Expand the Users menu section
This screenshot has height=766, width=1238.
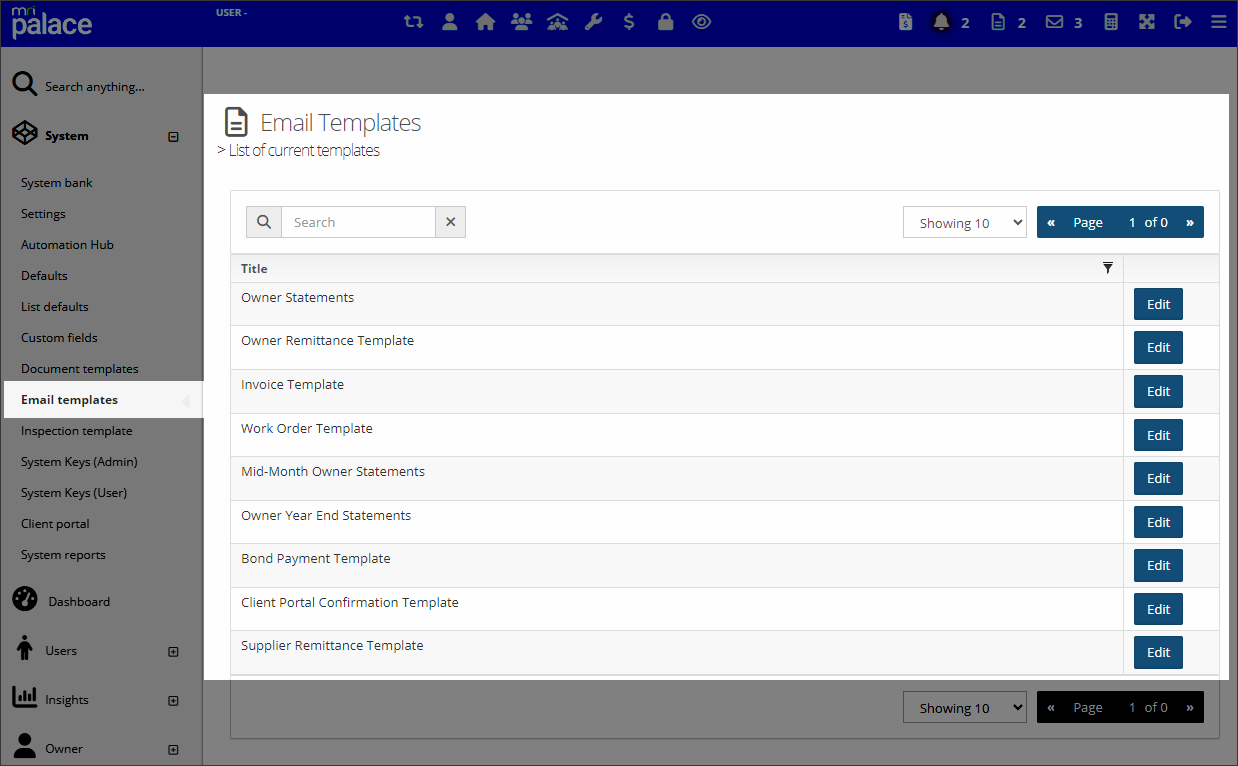(x=173, y=652)
